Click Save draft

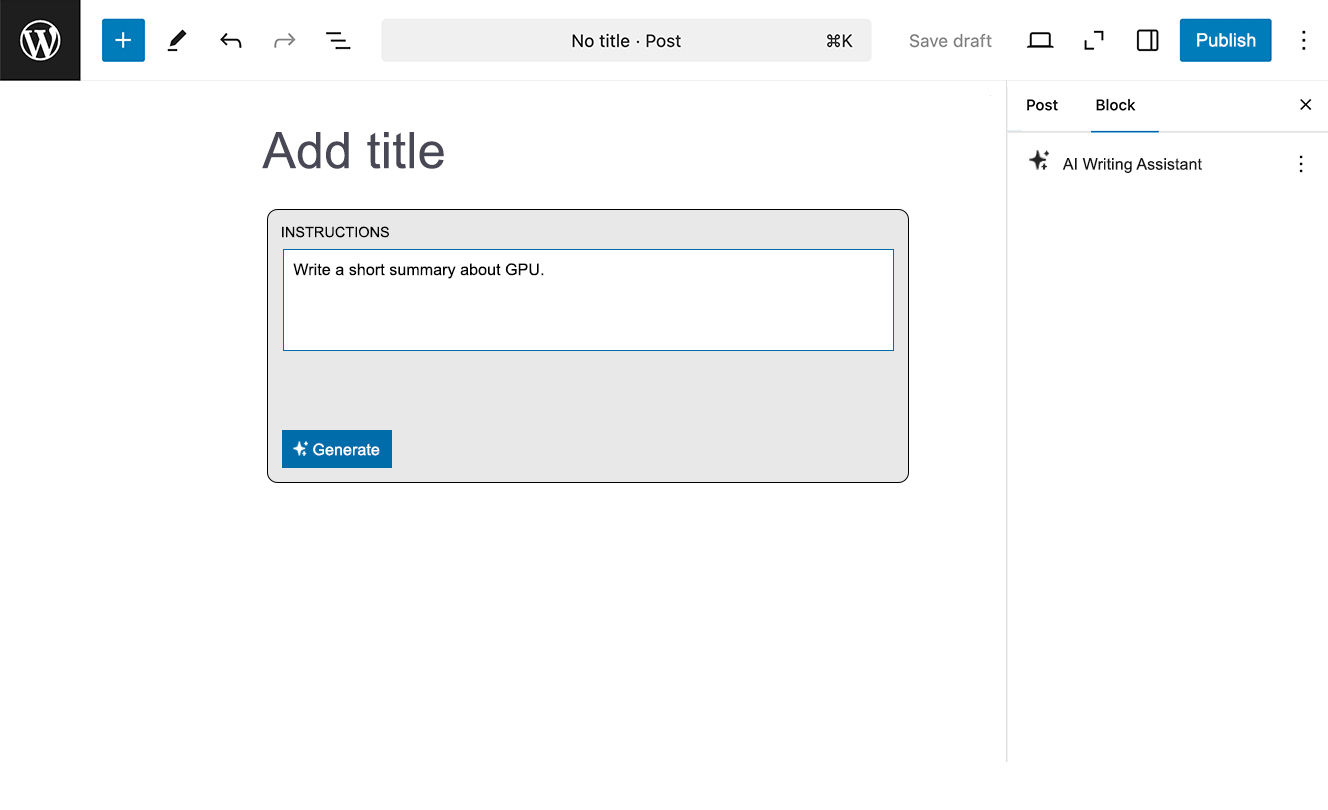[x=950, y=41]
